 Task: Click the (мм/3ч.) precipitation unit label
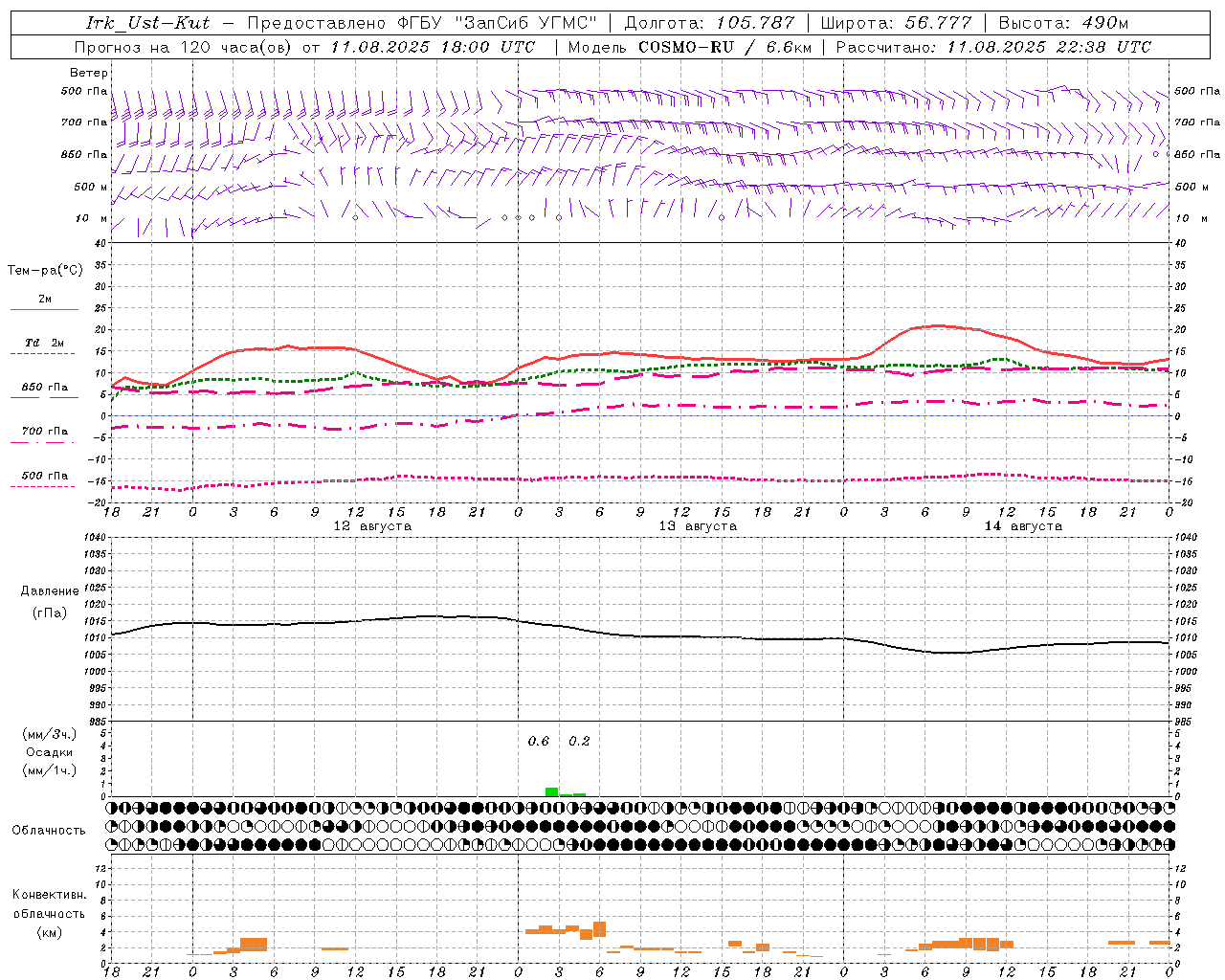50,734
